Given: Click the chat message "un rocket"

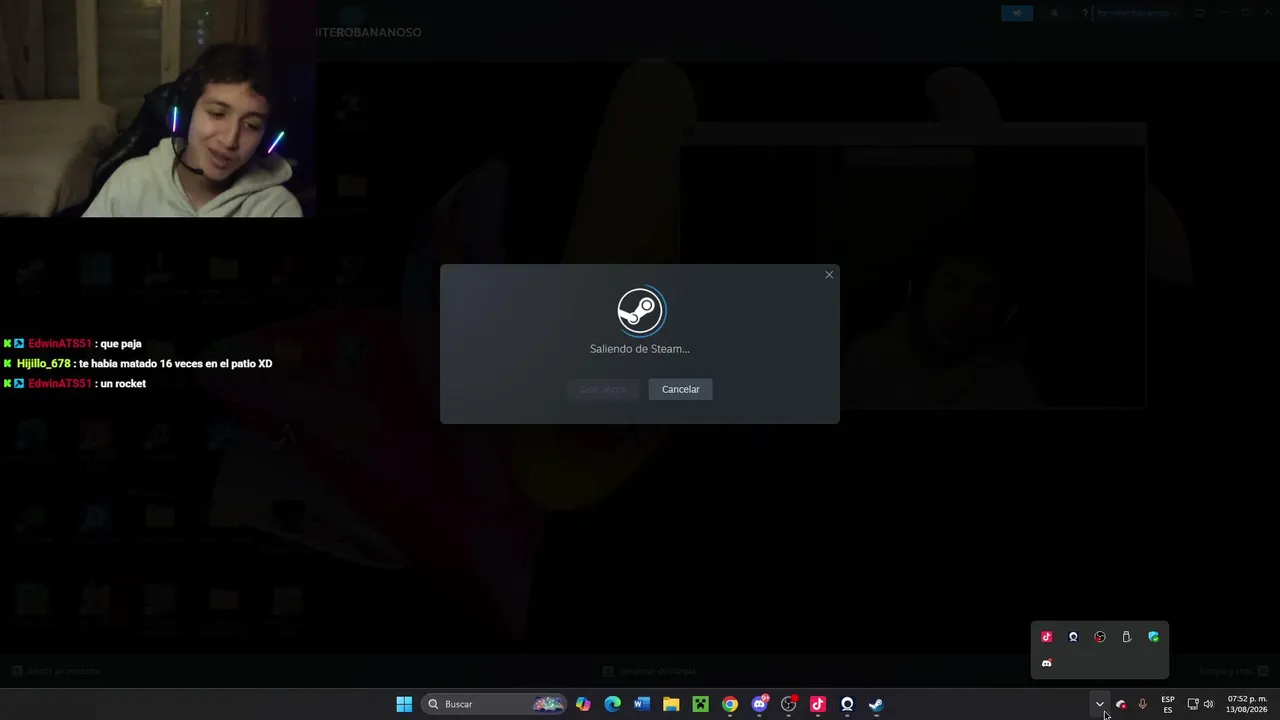Looking at the screenshot, I should pyautogui.click(x=122, y=384).
